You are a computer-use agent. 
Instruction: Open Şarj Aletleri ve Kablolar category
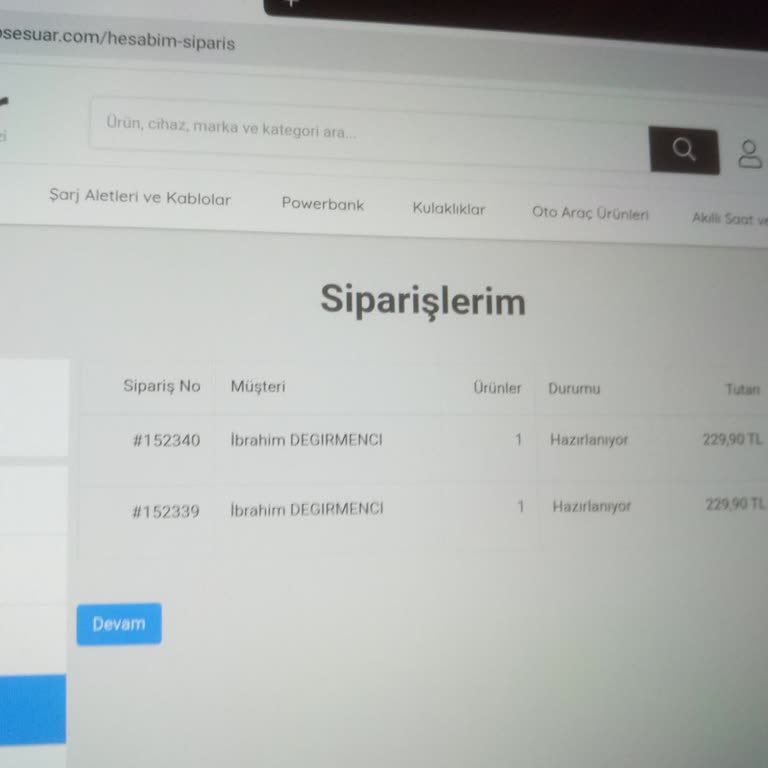pyautogui.click(x=140, y=197)
